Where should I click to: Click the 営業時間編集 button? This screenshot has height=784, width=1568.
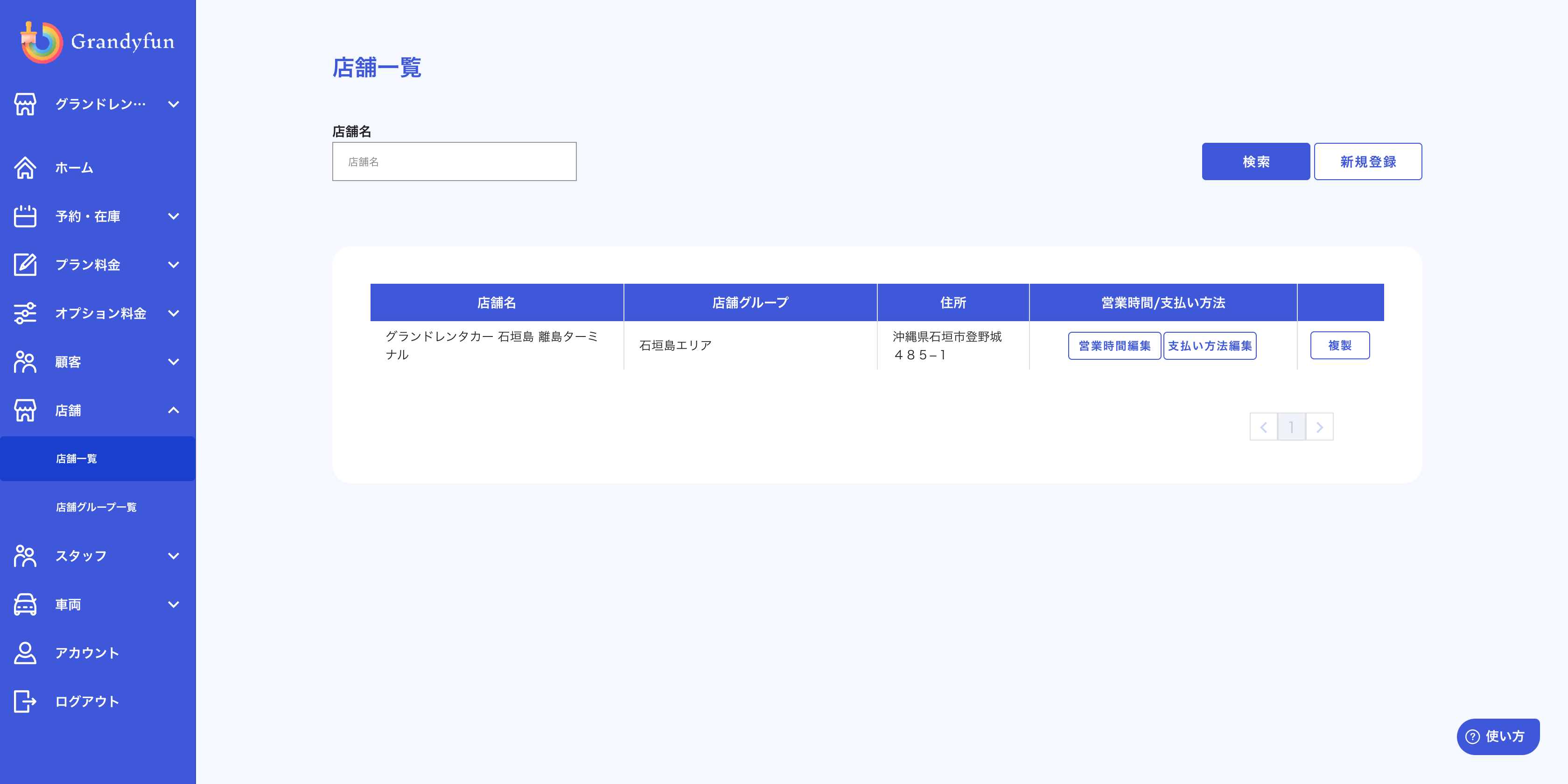pos(1114,346)
